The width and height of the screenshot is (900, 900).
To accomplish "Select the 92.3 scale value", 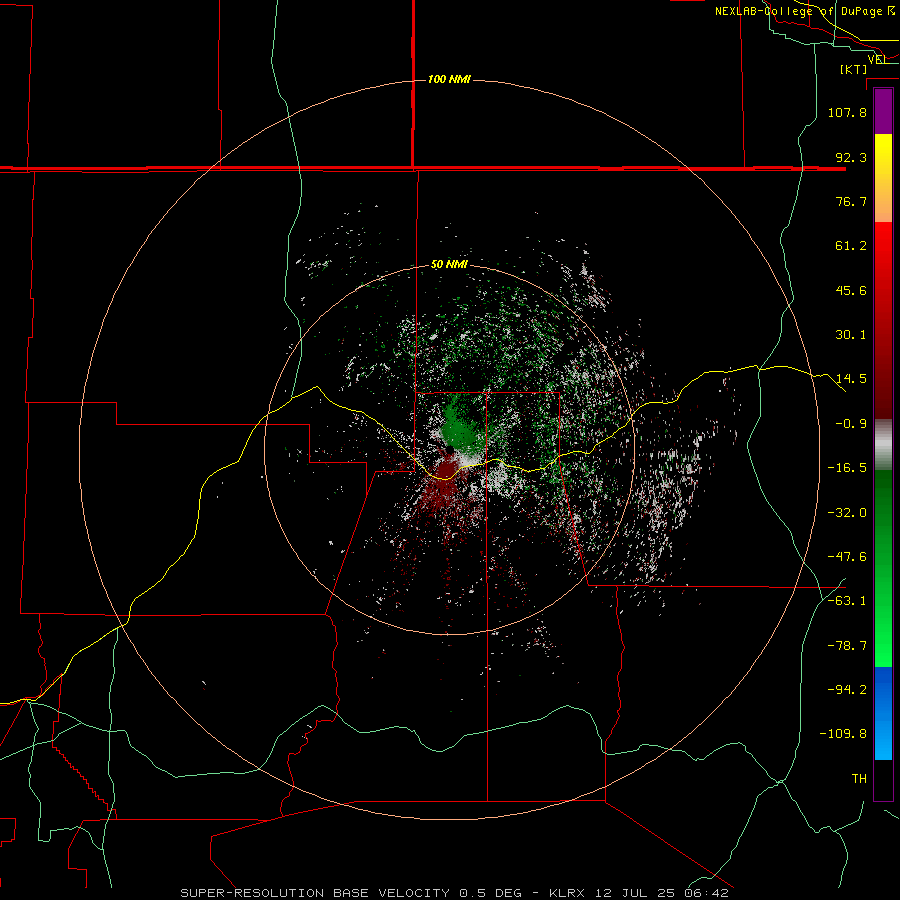I will click(x=851, y=157).
